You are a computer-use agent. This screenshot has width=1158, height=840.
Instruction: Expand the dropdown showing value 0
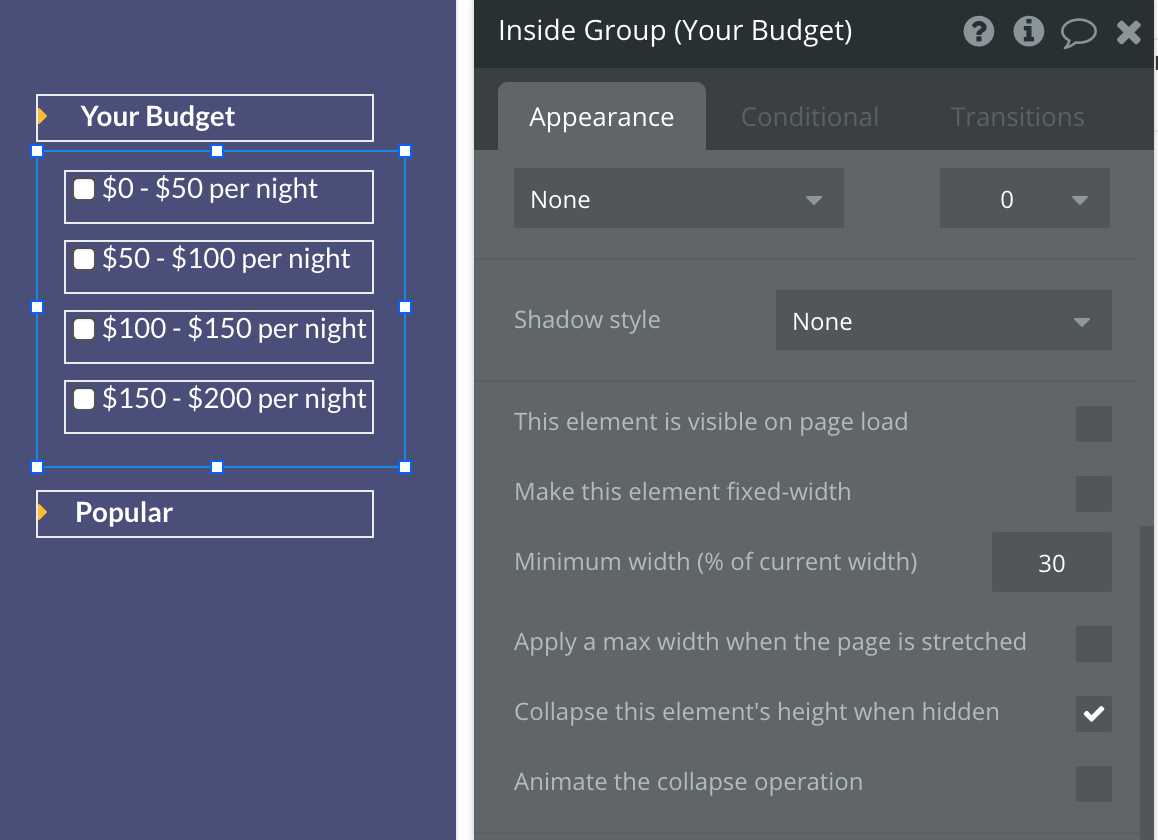tap(1024, 199)
